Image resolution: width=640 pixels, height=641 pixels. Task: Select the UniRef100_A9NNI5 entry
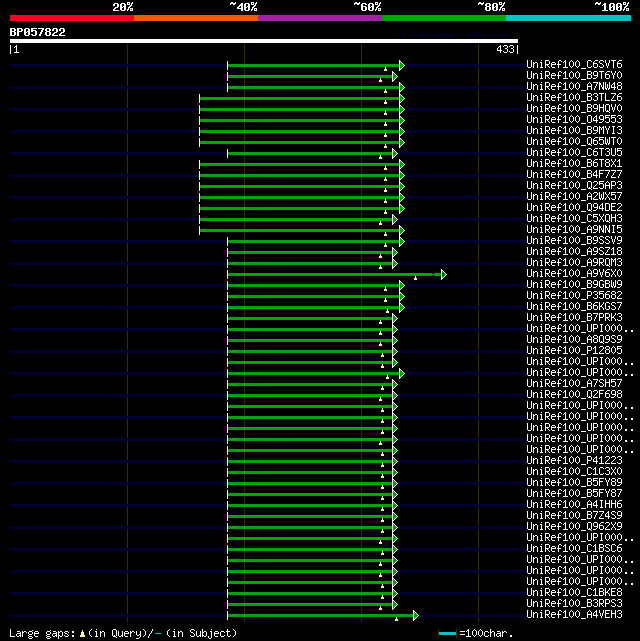click(574, 230)
